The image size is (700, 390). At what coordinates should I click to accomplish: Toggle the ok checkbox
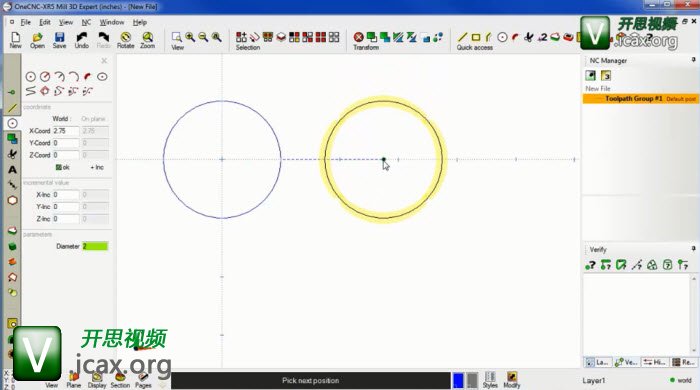tap(58, 167)
